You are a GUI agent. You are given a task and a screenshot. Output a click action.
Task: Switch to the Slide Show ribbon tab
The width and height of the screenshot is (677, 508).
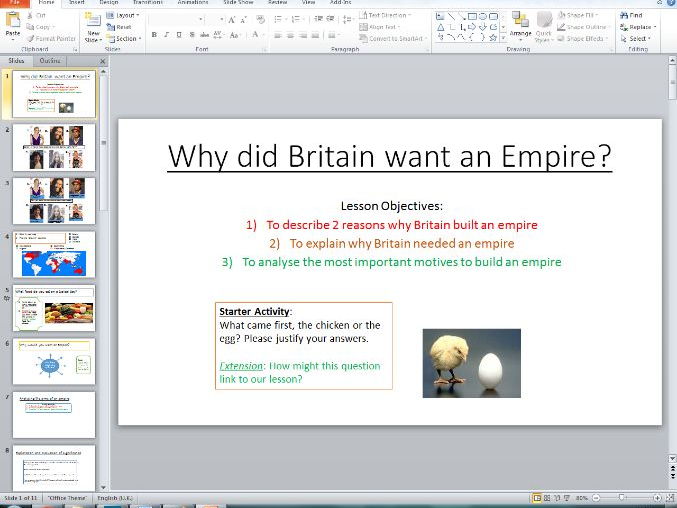238,2
